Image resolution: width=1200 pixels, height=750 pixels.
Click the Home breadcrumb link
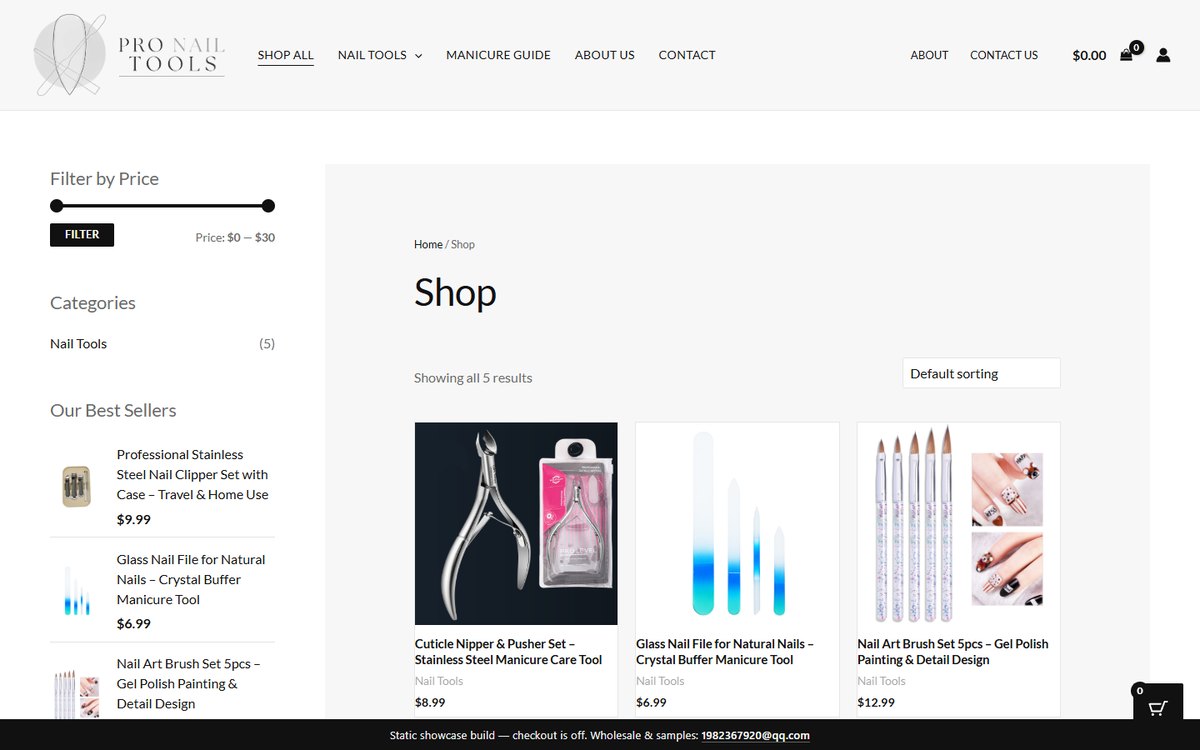(428, 244)
